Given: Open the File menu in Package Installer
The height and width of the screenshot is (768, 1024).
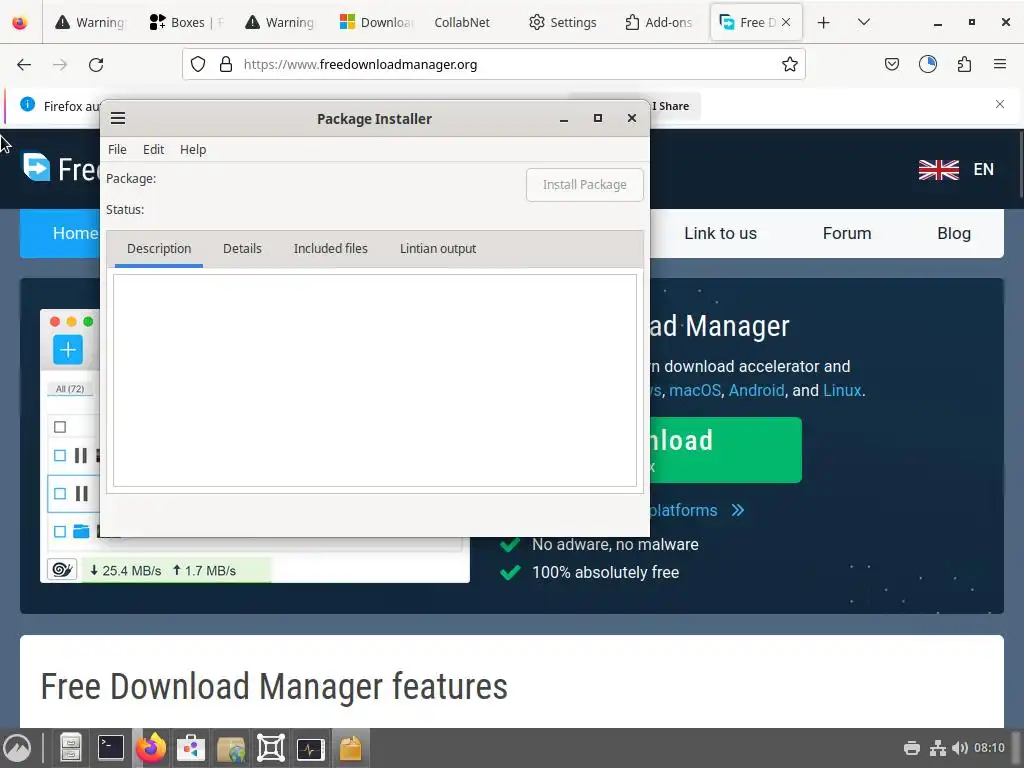Looking at the screenshot, I should tap(117, 150).
